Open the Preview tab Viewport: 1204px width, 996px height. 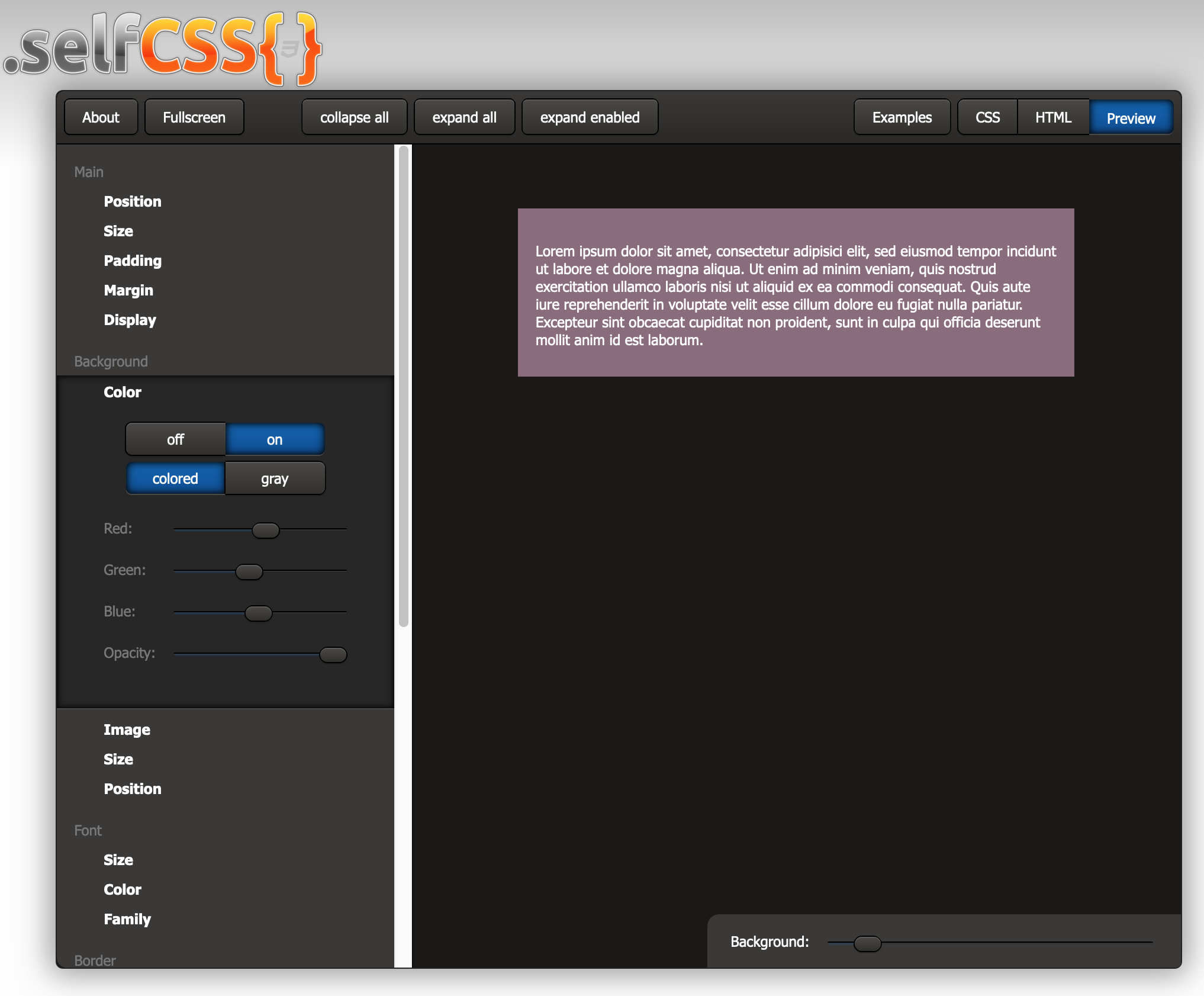click(1131, 118)
